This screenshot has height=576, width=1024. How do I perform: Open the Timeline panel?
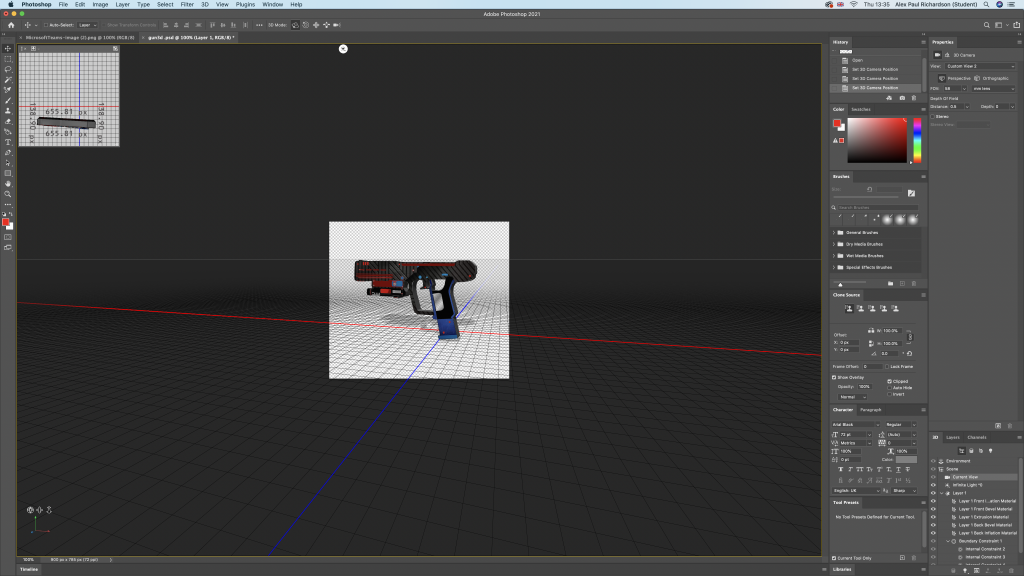tap(29, 569)
